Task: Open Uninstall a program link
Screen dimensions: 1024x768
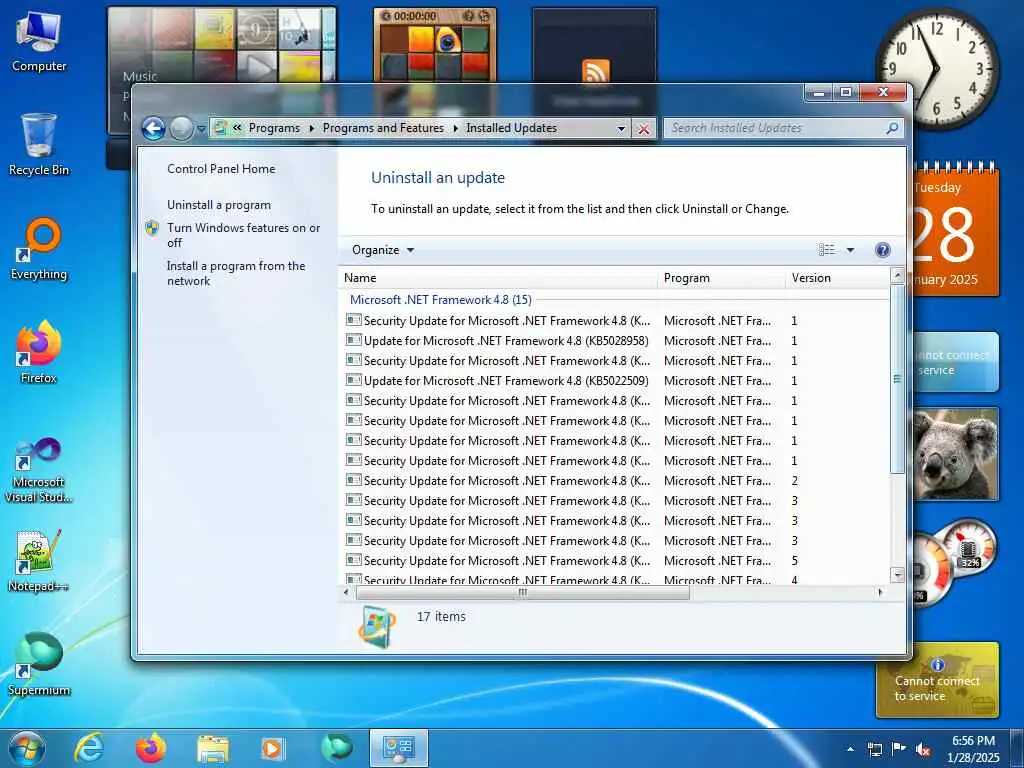Action: point(219,205)
